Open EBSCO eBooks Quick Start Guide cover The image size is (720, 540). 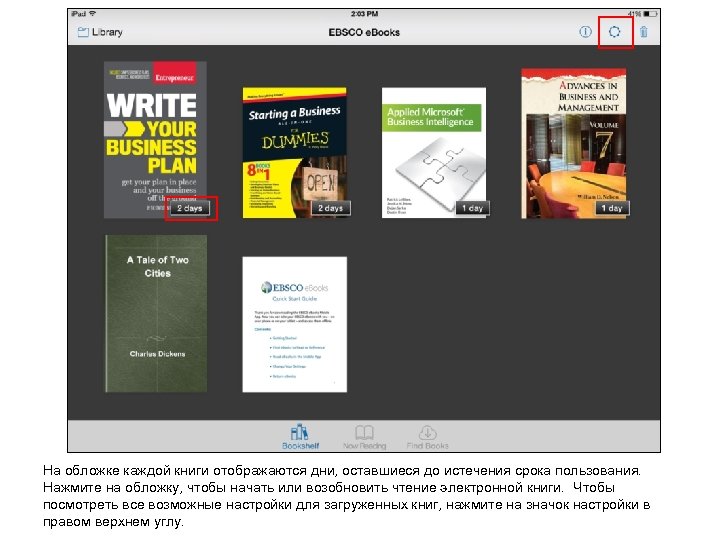(x=295, y=325)
